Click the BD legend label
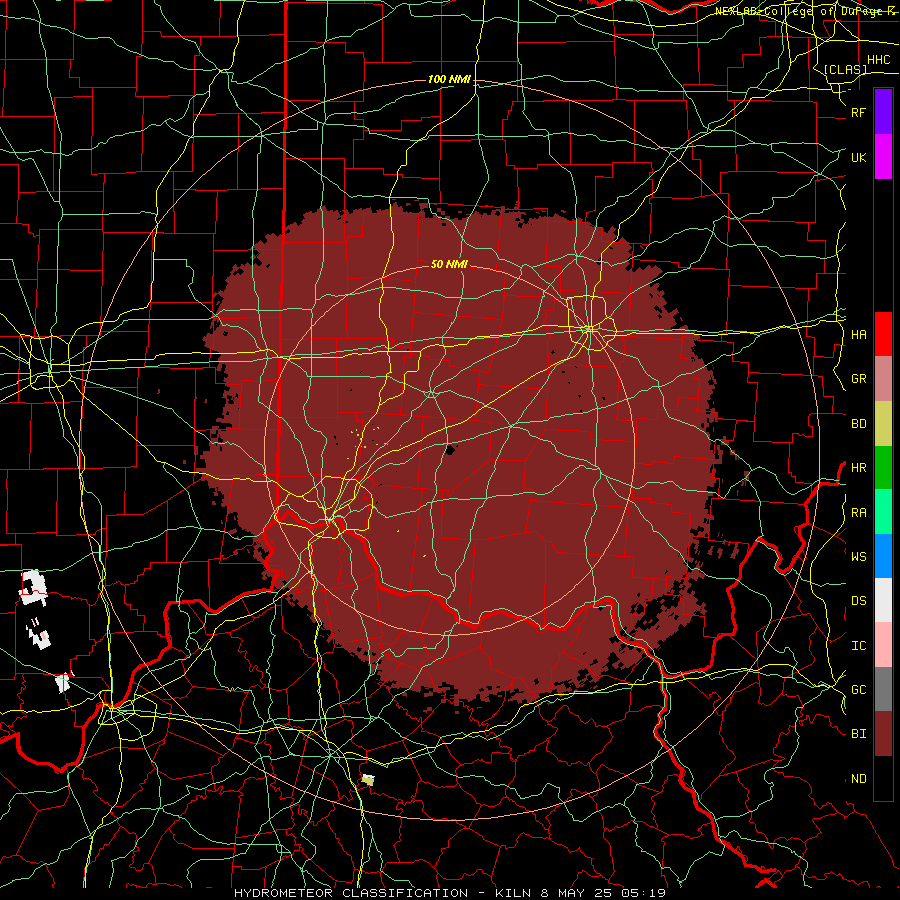Image resolution: width=900 pixels, height=900 pixels. [859, 424]
